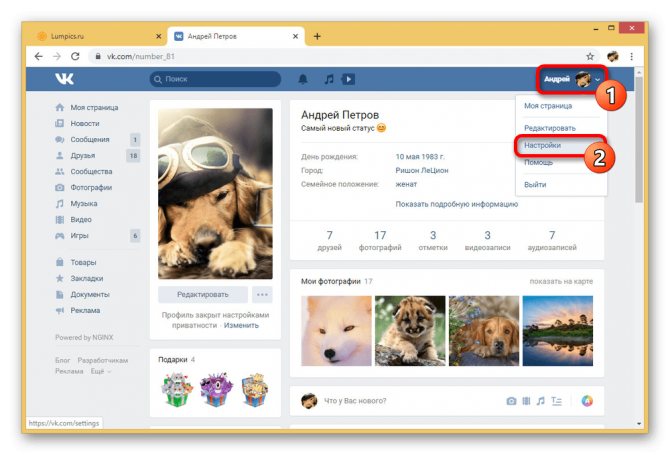670x455 pixels.
Task: Open Chrome three-dot menu
Action: click(631, 56)
